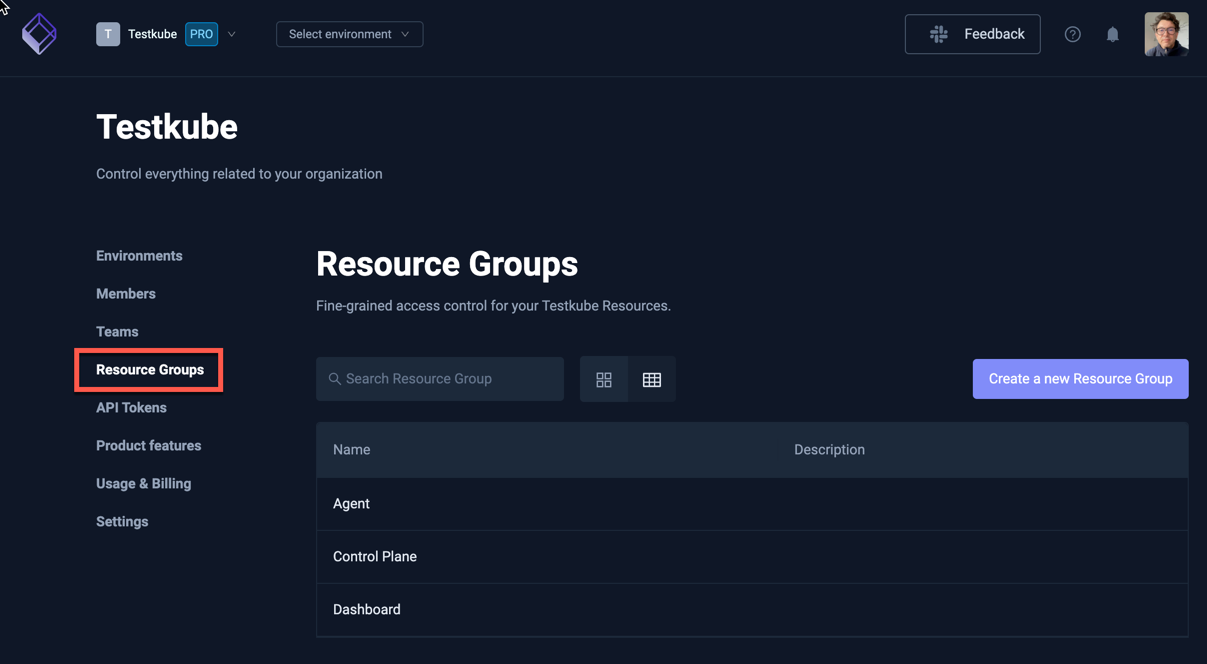Viewport: 1207px width, 664px height.
Task: Click the T organization avatar
Action: tap(108, 34)
